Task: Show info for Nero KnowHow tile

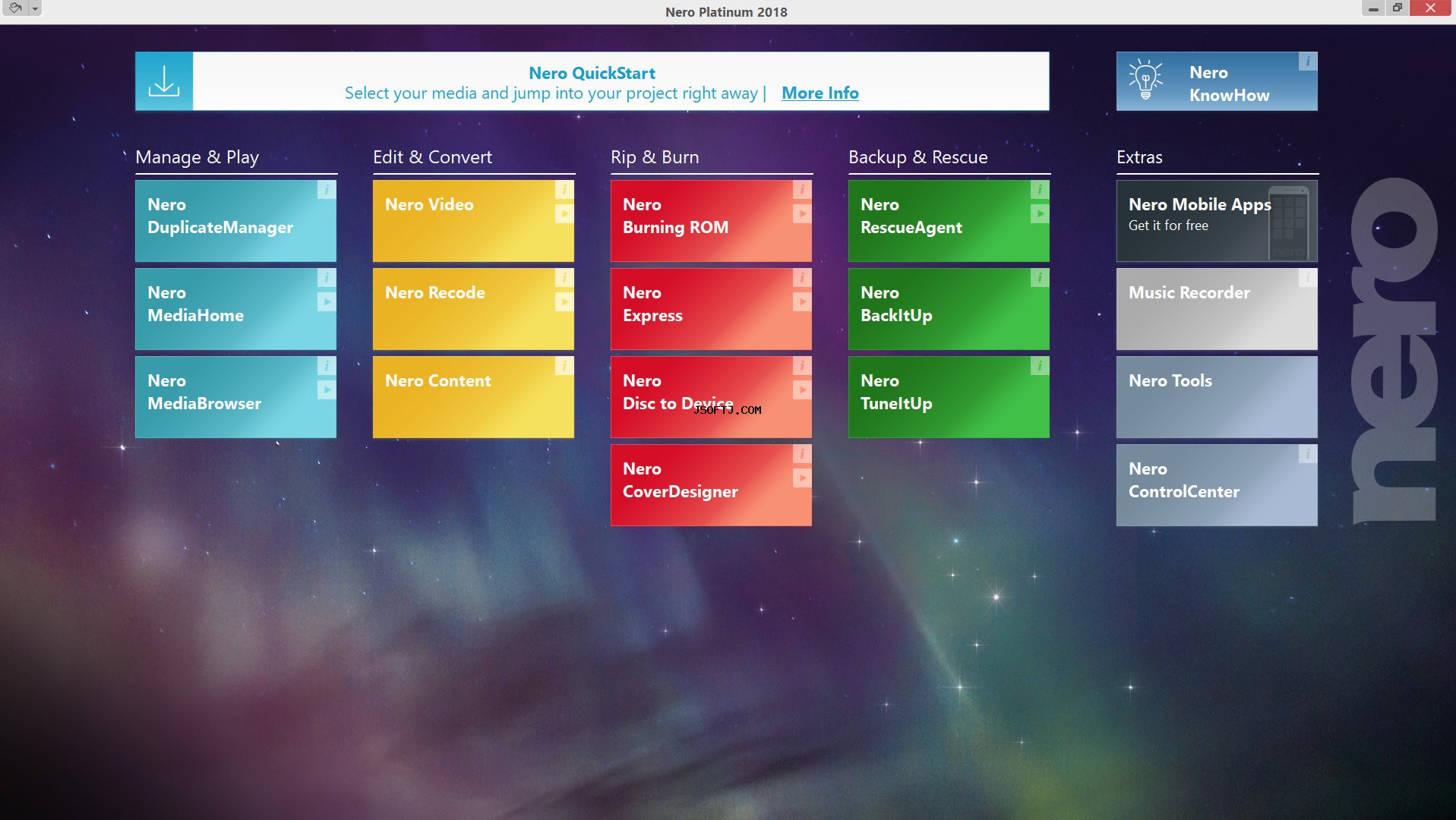Action: (1308, 61)
